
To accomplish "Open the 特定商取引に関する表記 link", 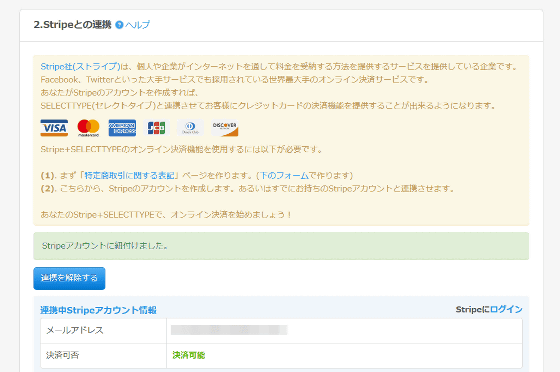I will pos(129,176).
